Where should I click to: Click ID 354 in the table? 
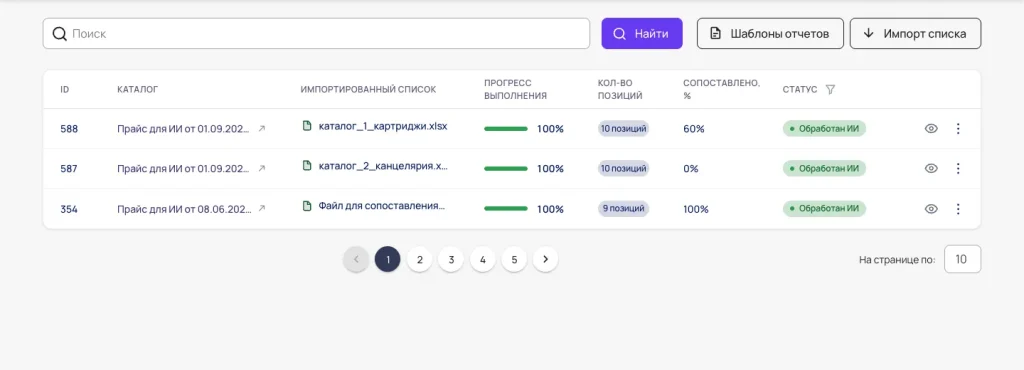pos(69,209)
